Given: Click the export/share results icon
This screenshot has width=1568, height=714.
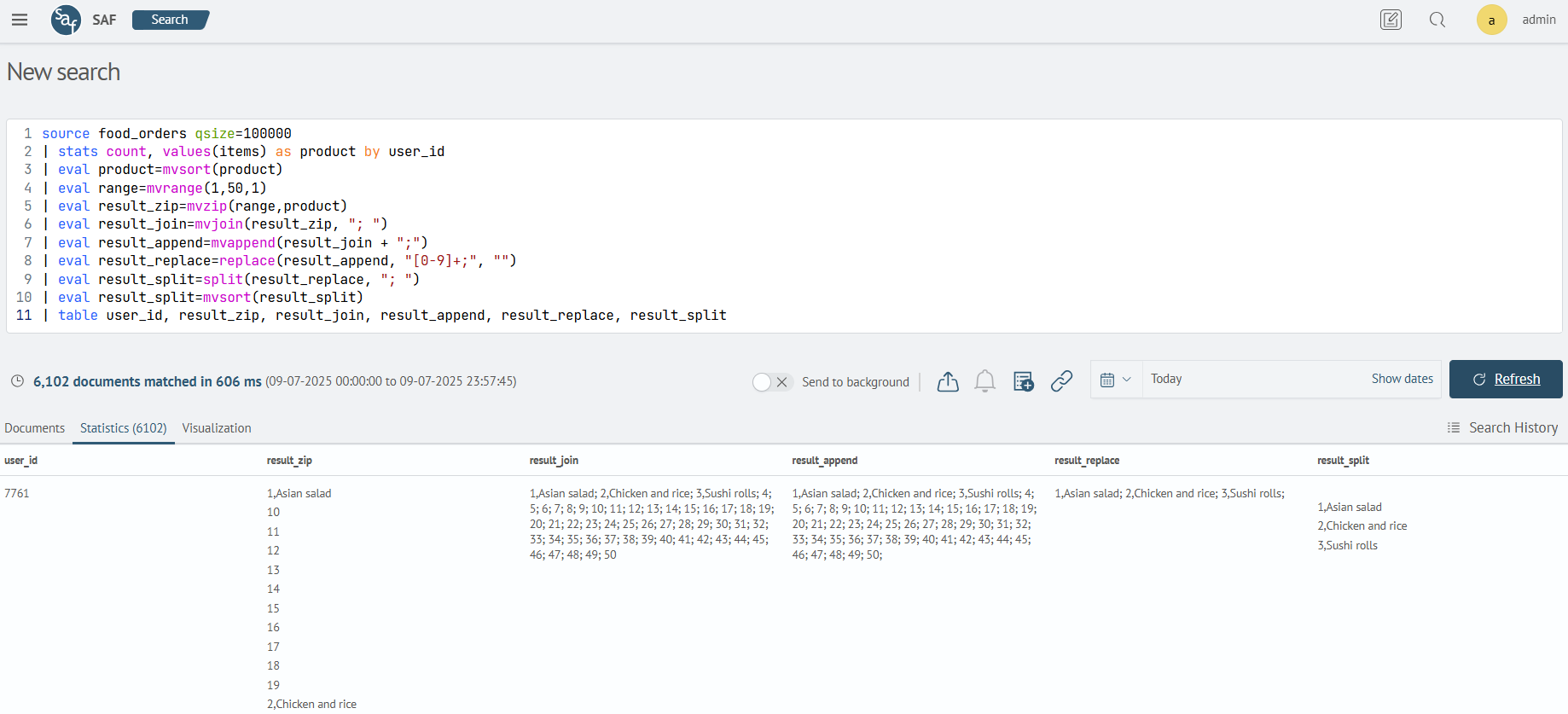Looking at the screenshot, I should [x=948, y=381].
